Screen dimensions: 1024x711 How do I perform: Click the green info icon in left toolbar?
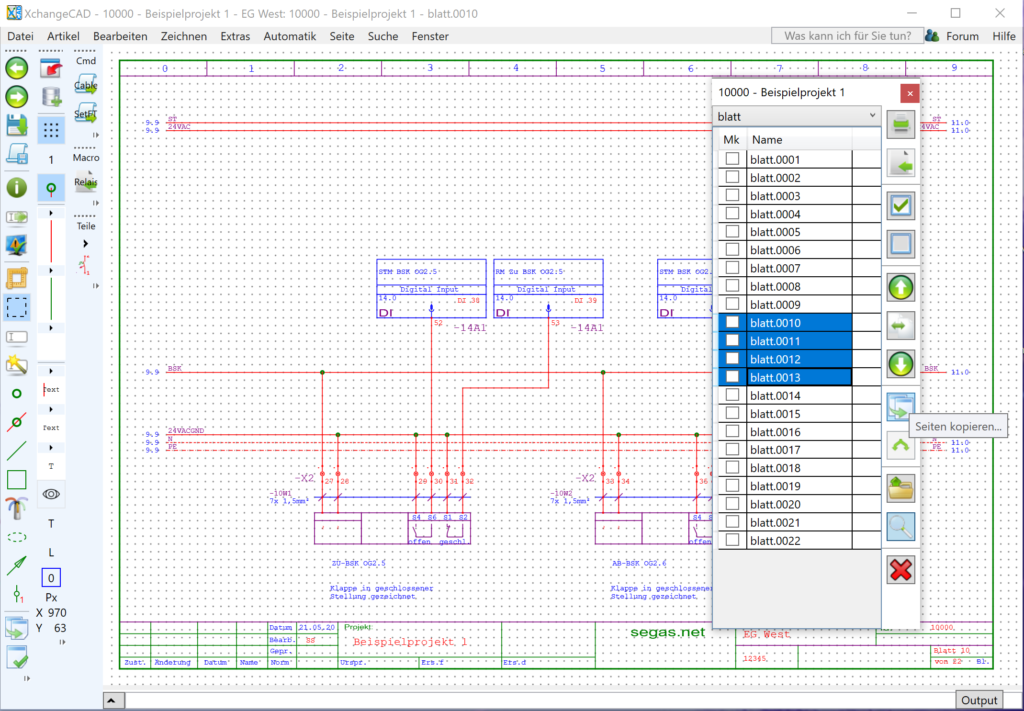point(17,187)
